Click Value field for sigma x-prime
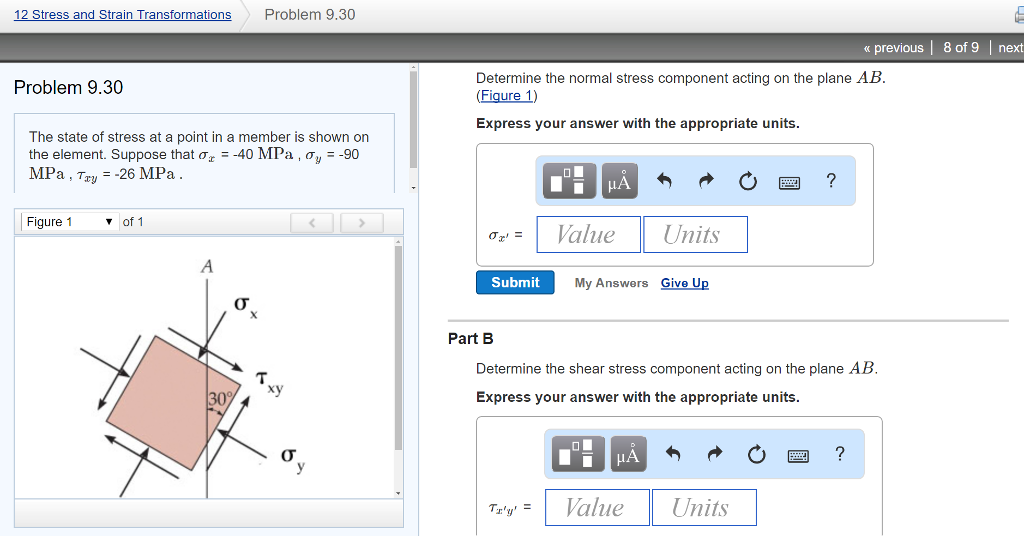The image size is (1024, 536). point(588,234)
